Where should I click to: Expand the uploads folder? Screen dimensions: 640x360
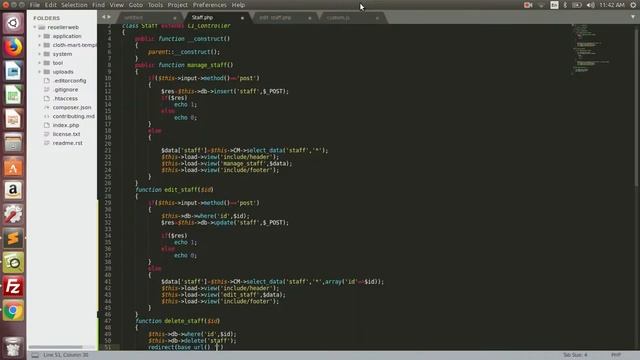pos(40,72)
